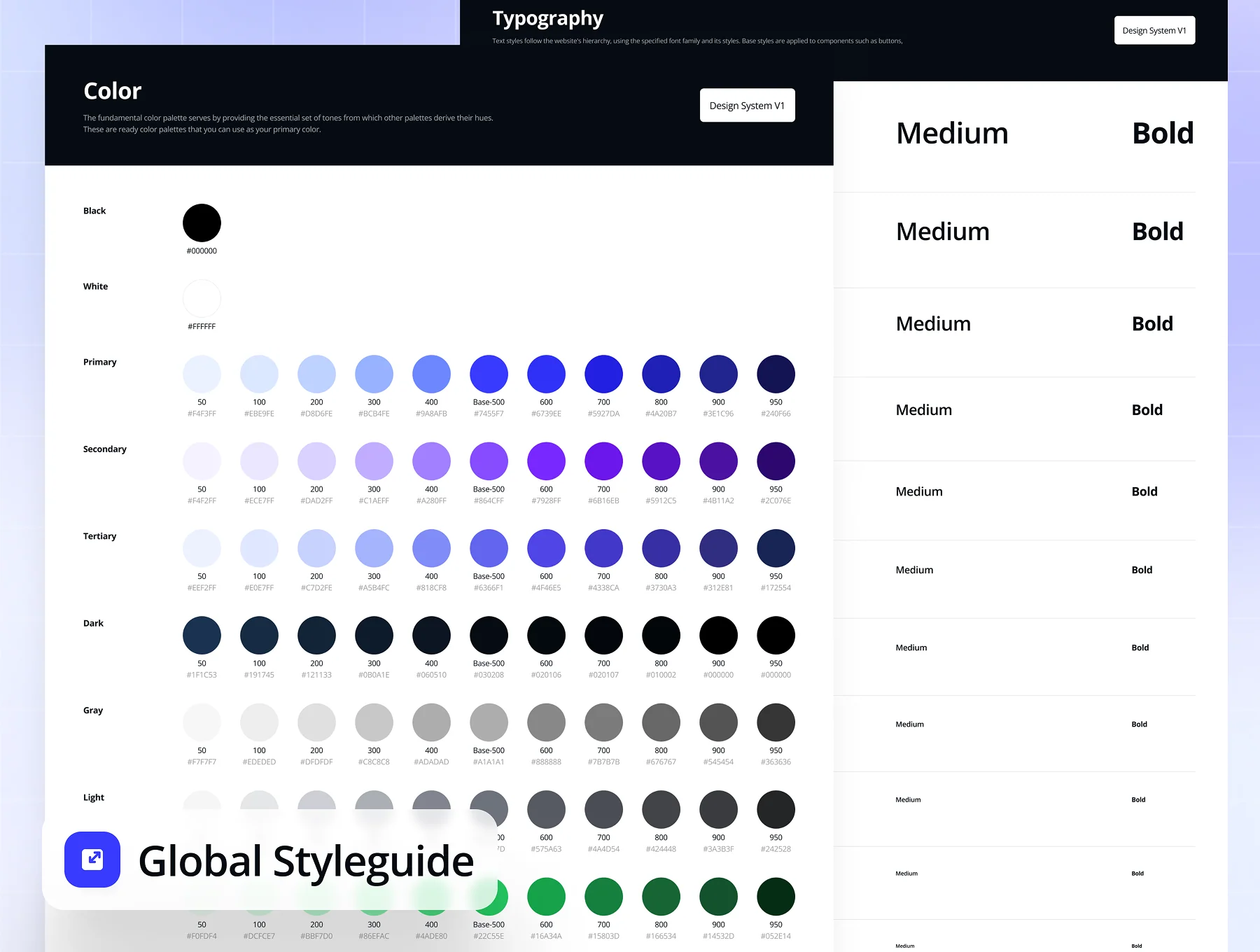Click the largest Bold type sample
1260x952 pixels.
pyautogui.click(x=1163, y=134)
